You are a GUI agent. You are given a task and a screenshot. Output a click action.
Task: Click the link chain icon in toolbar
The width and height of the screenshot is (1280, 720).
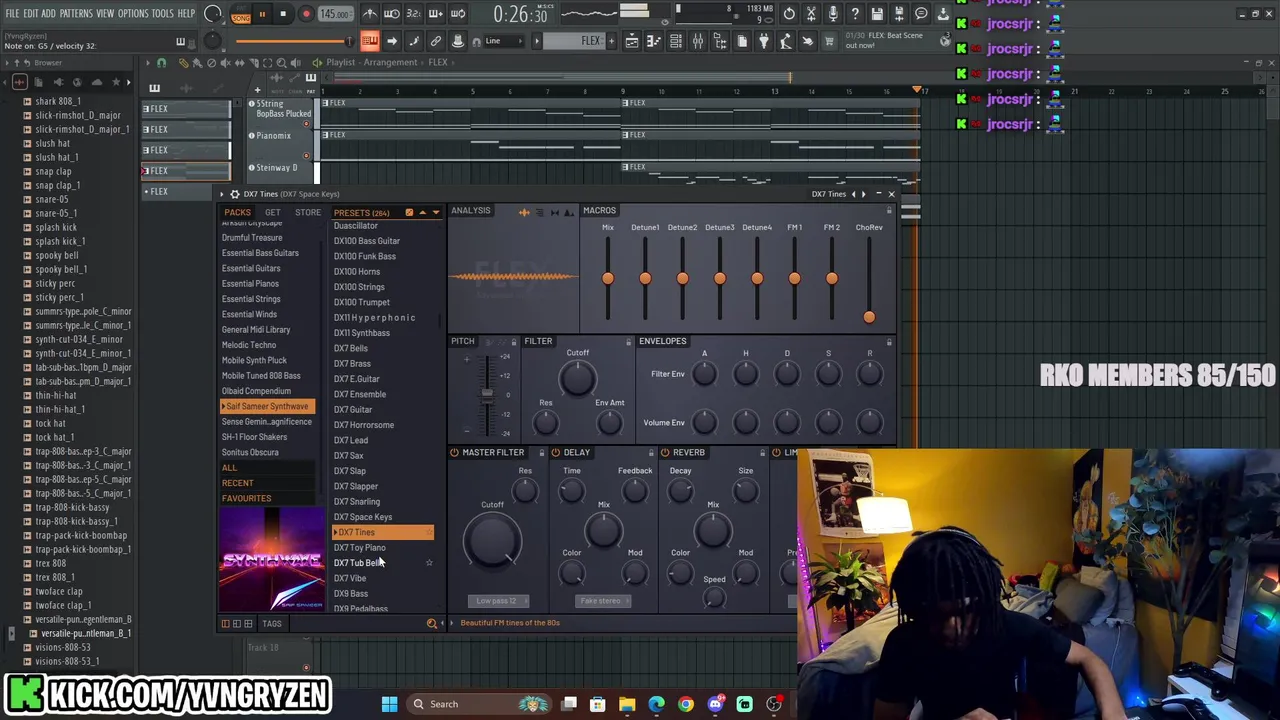pyautogui.click(x=436, y=41)
